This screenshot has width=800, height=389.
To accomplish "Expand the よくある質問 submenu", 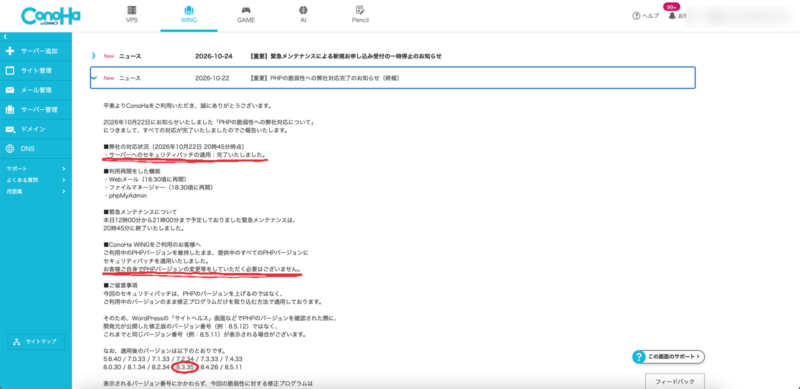I will coord(36,180).
